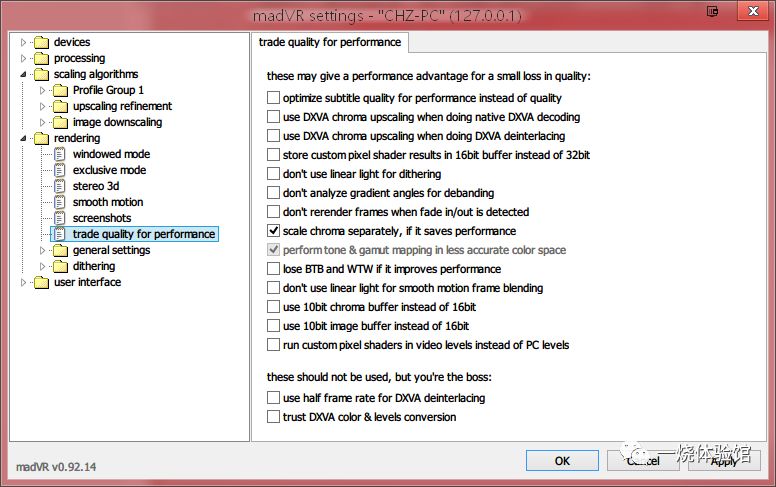Enable optimize subtitle quality for performance

[x=273, y=97]
